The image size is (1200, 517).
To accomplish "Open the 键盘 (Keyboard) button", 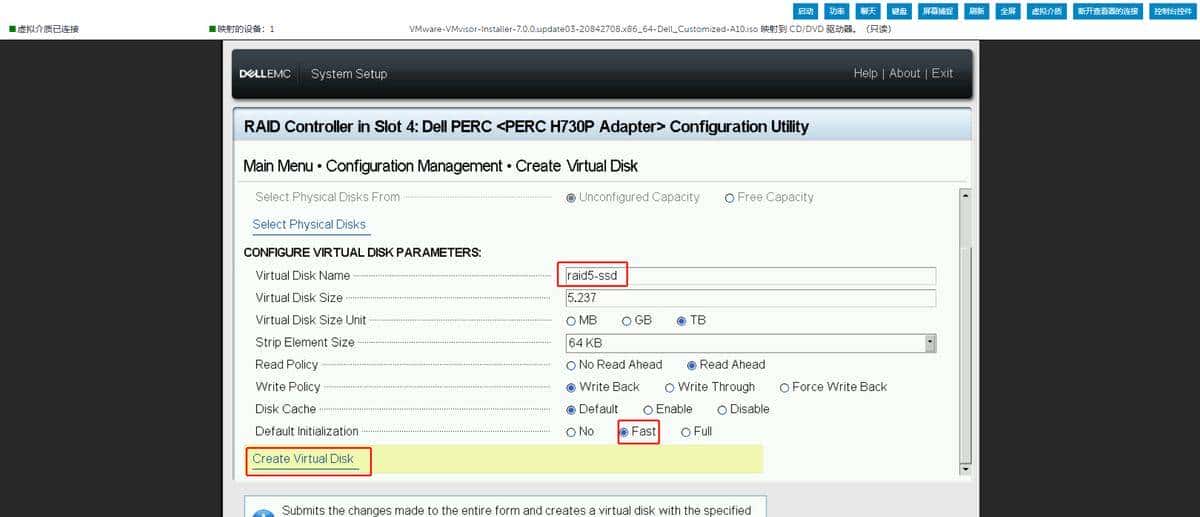I will pos(900,11).
